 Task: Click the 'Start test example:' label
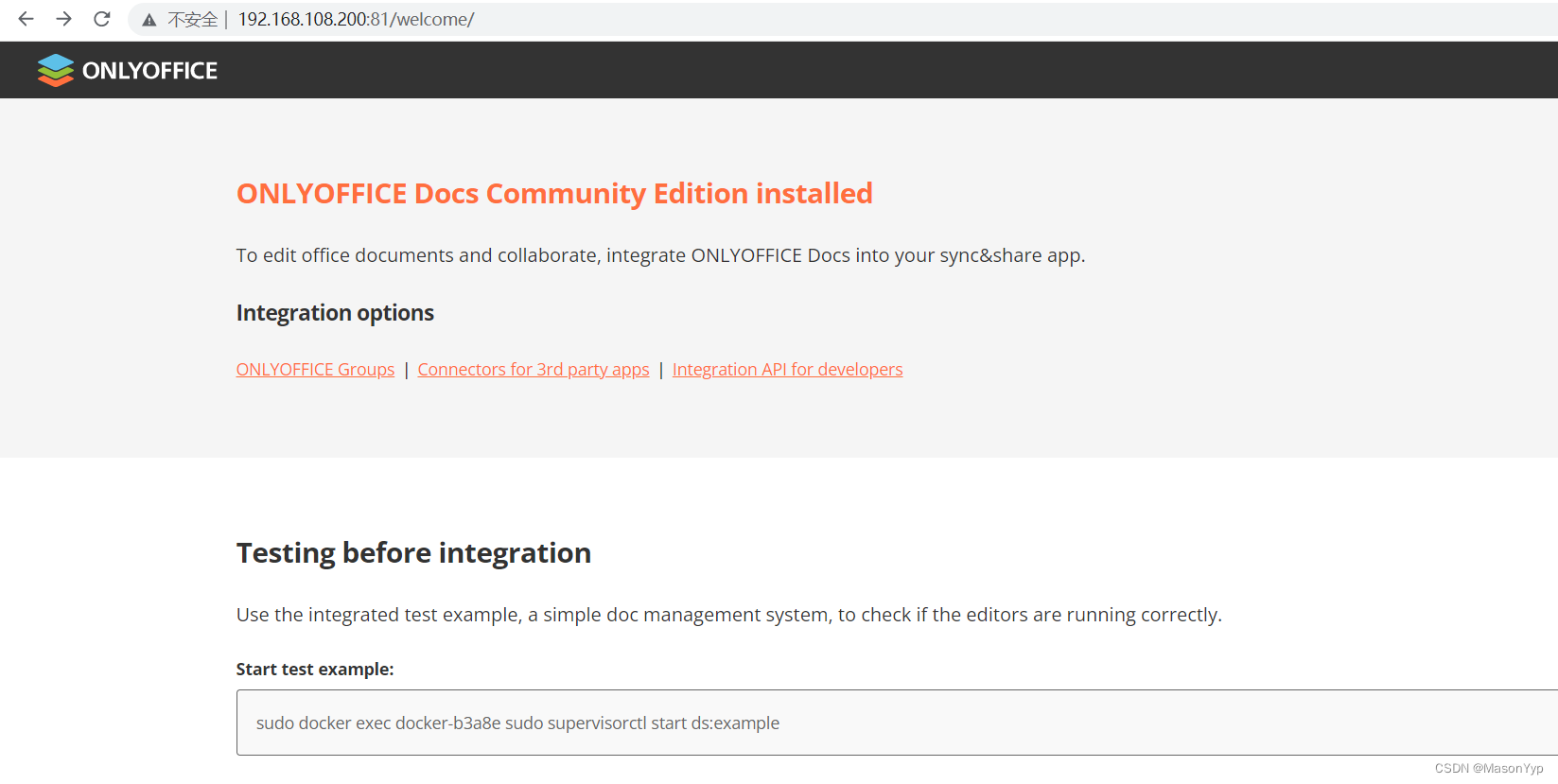pos(315,670)
